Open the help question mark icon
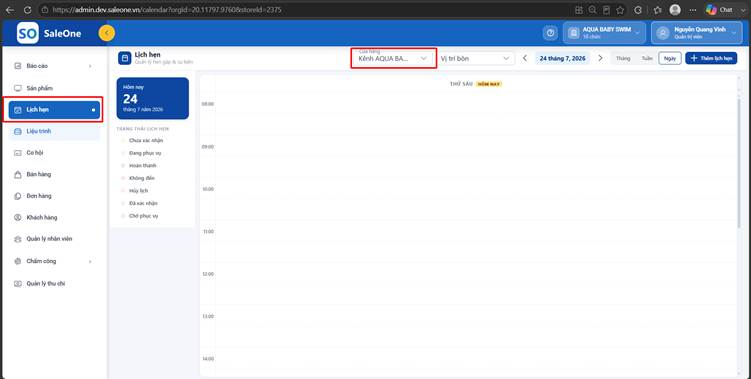 [550, 33]
